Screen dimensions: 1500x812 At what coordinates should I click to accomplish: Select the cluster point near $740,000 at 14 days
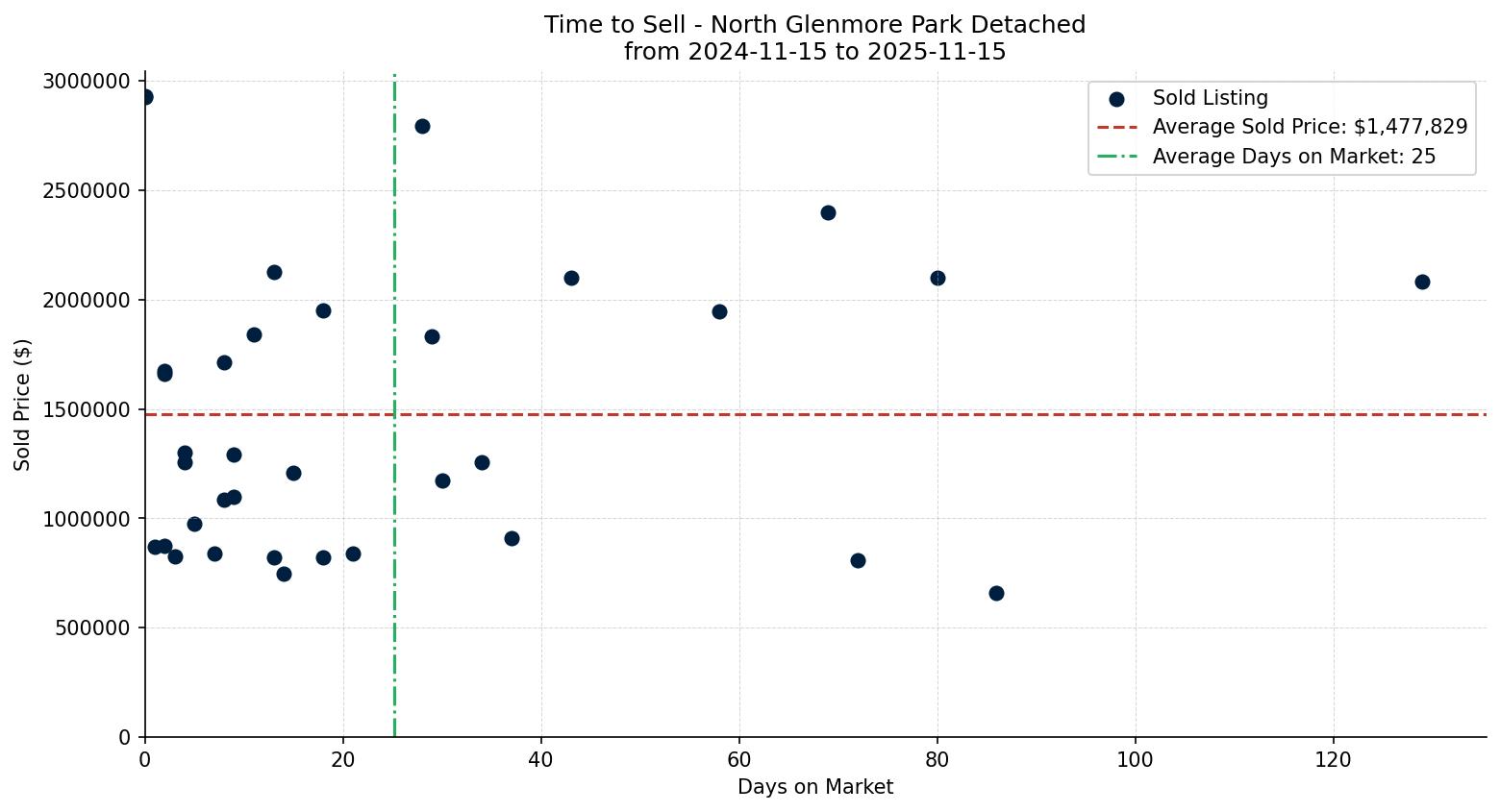(x=285, y=574)
